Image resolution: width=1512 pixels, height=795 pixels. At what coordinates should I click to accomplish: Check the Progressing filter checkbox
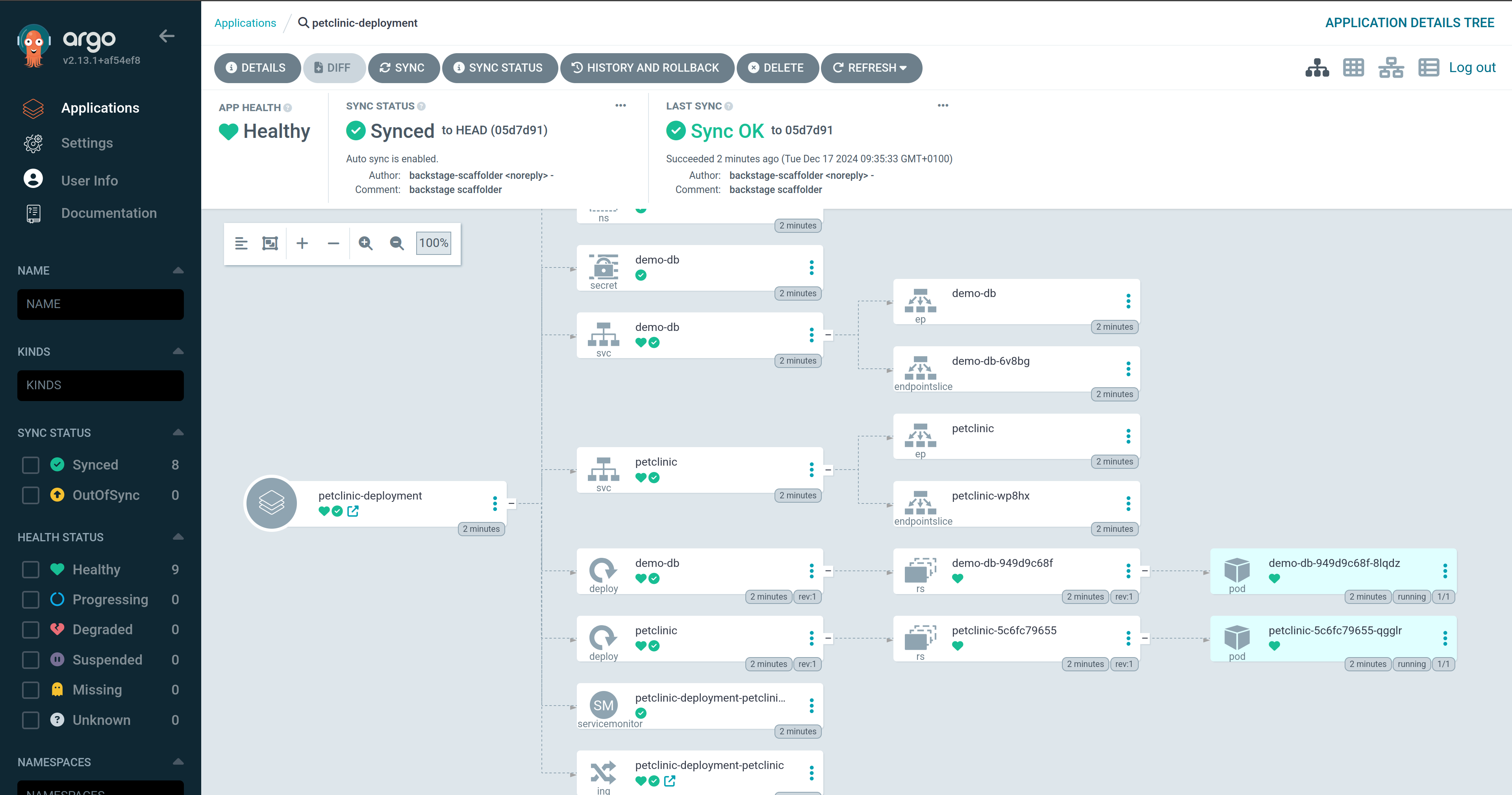point(31,600)
